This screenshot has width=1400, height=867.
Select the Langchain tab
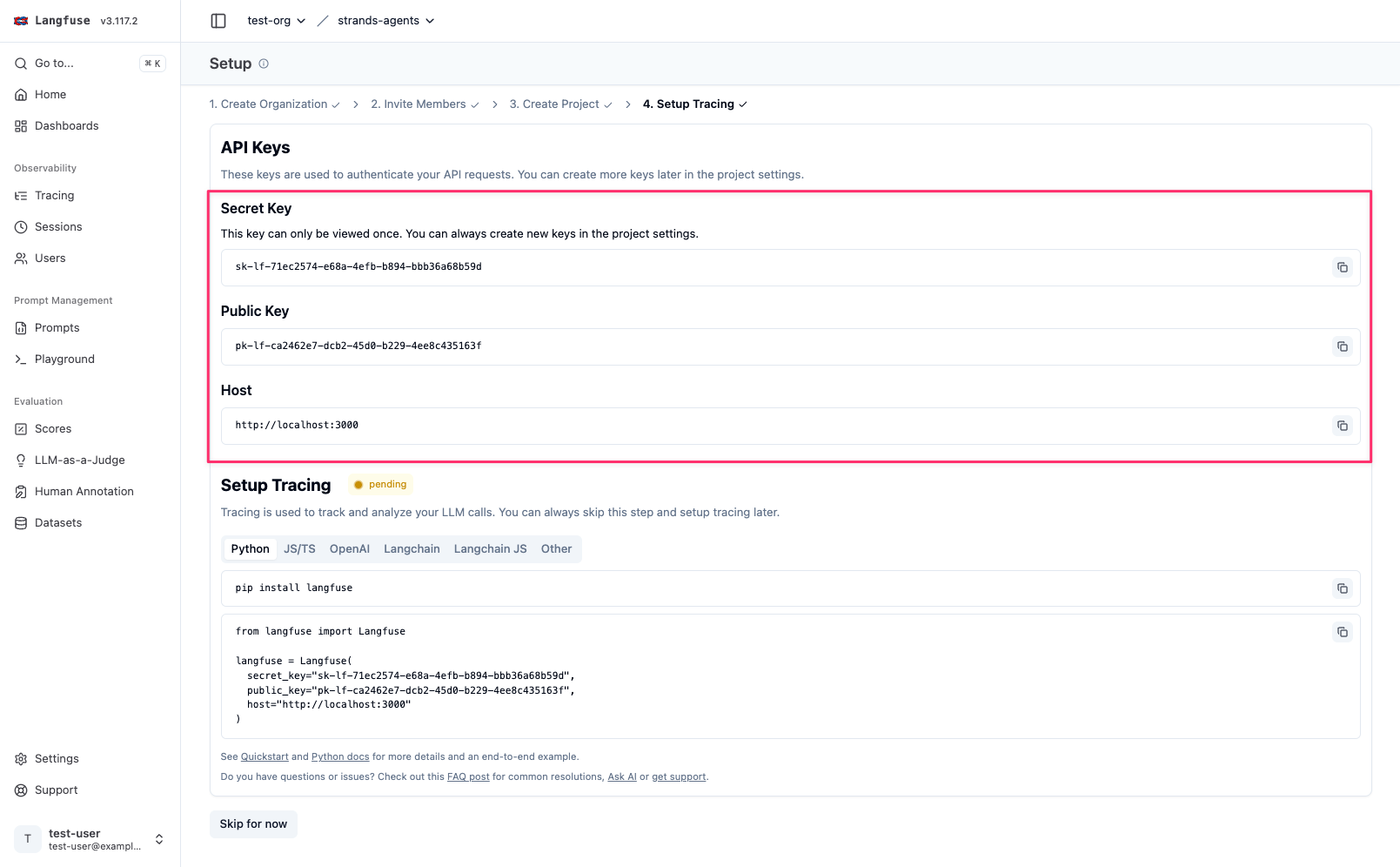pos(412,549)
